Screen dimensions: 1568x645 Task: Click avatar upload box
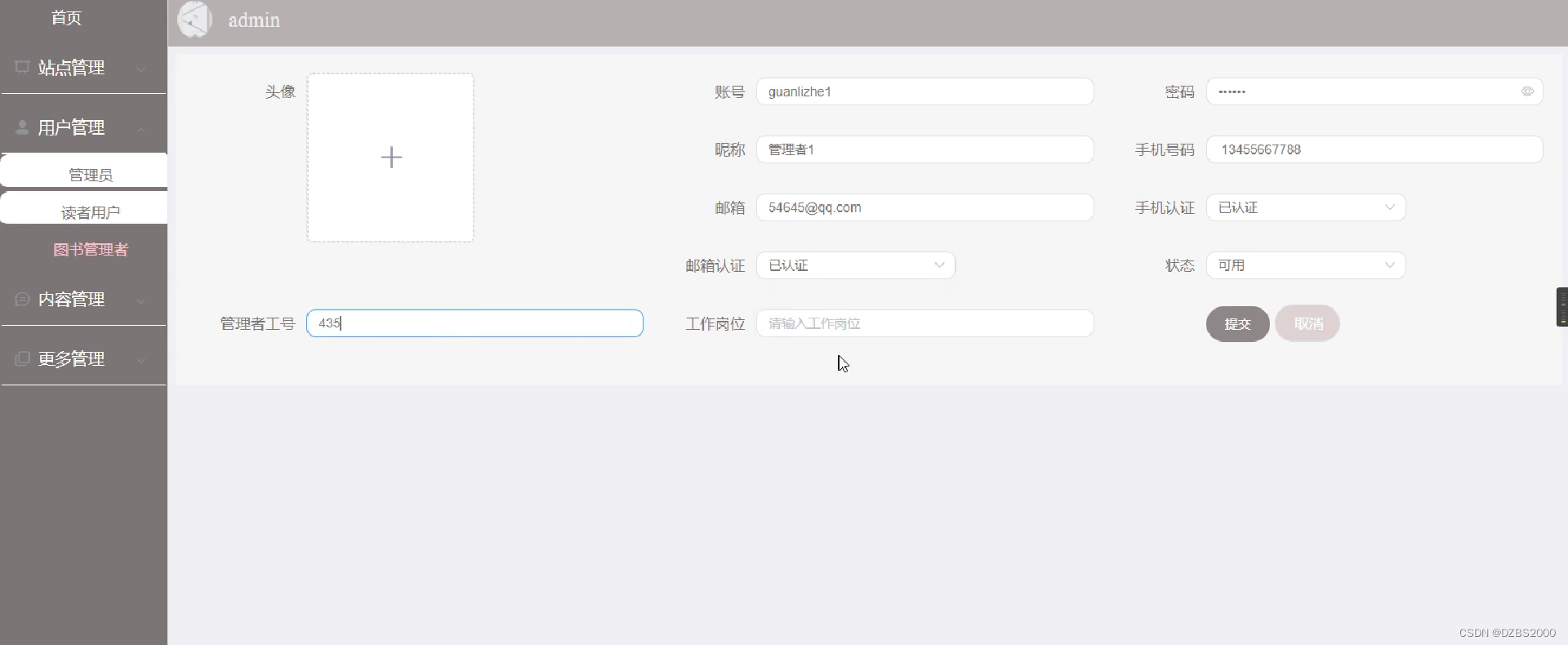pyautogui.click(x=390, y=158)
